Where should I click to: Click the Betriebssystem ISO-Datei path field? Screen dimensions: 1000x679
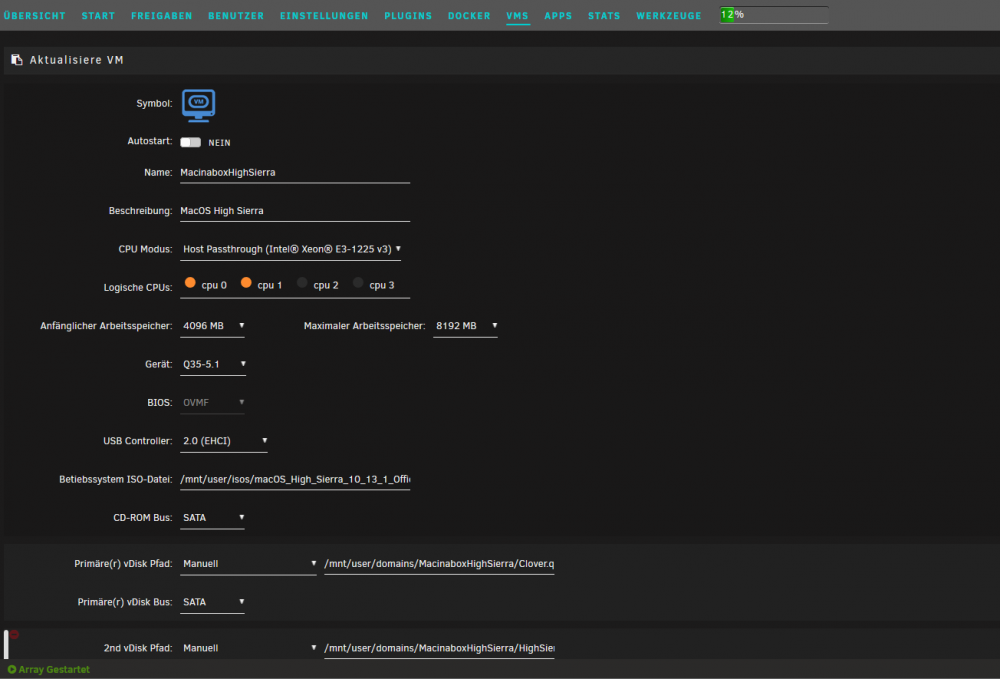(295, 479)
